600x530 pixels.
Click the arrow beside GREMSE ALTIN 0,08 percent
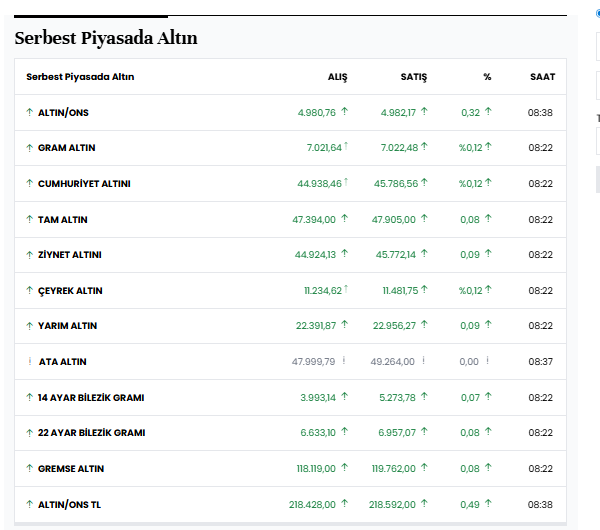[x=488, y=468]
